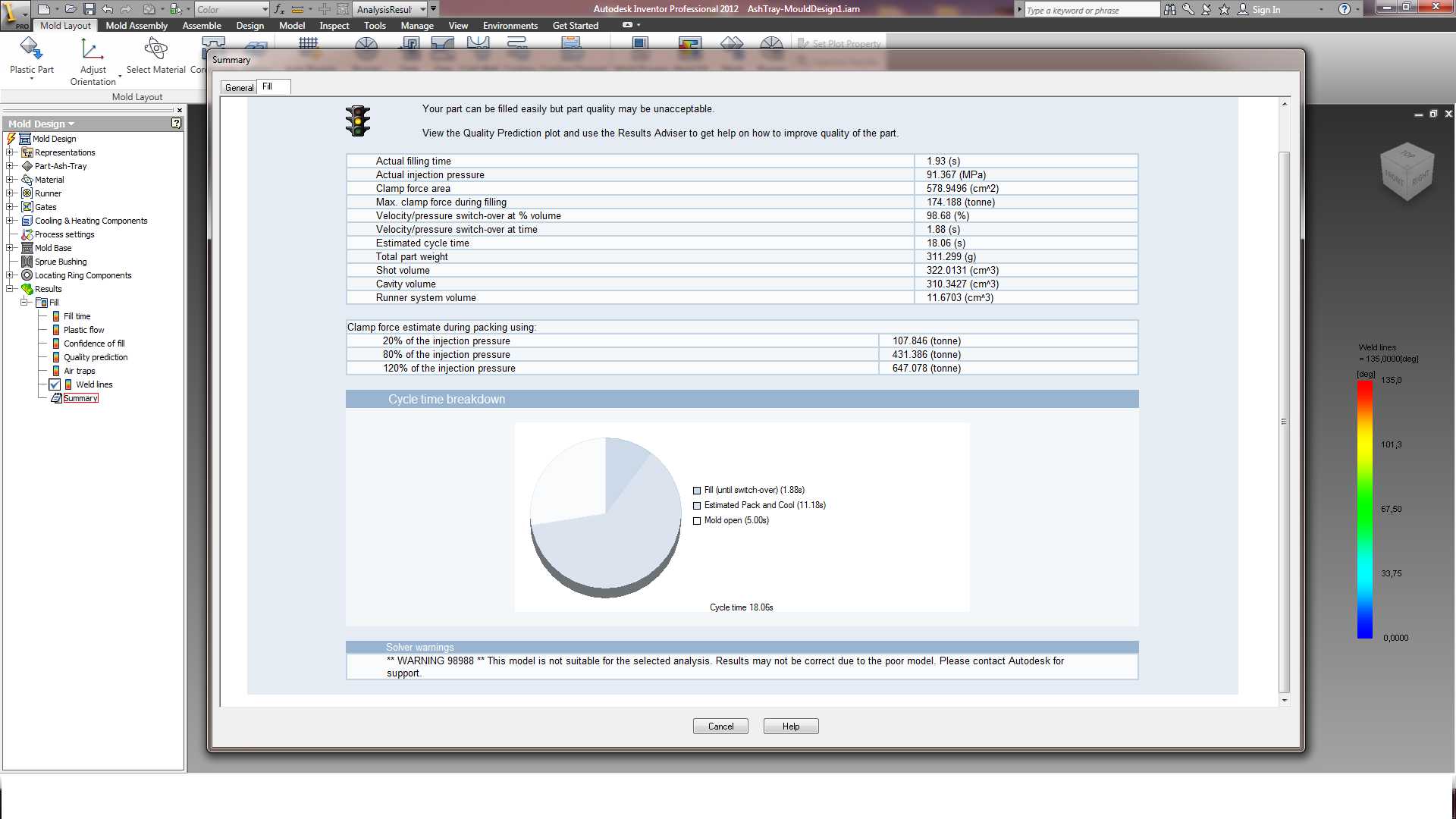Click the Mold Design browser help icon

tap(176, 123)
